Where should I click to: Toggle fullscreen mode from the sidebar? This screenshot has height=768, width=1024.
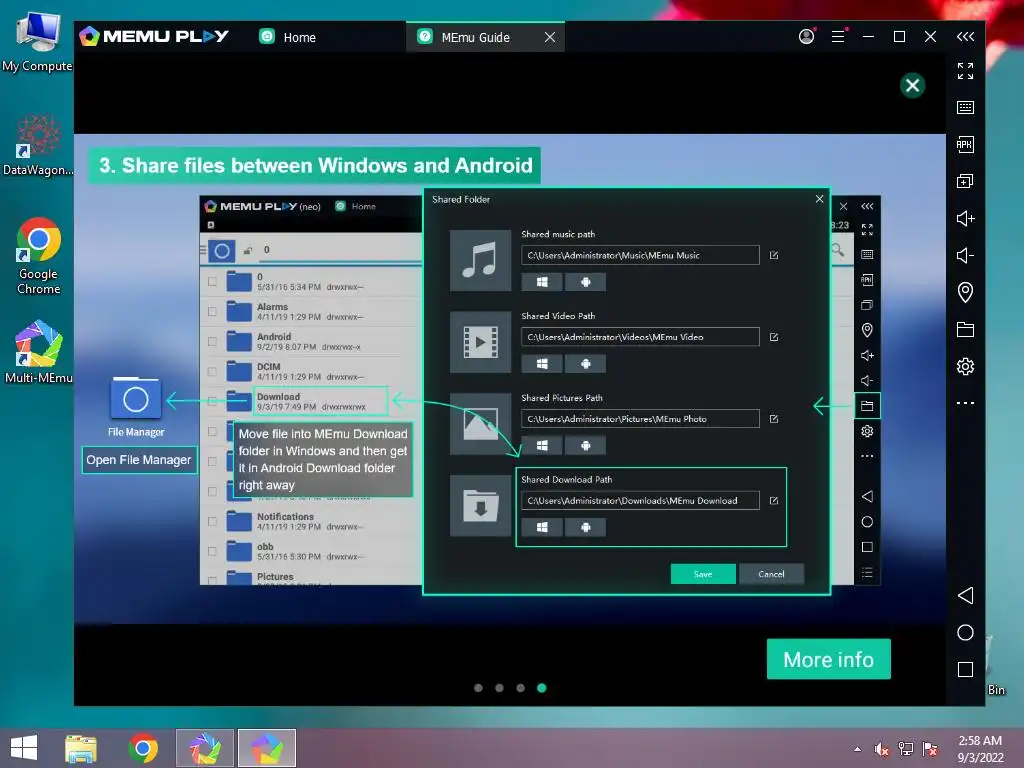[x=965, y=71]
